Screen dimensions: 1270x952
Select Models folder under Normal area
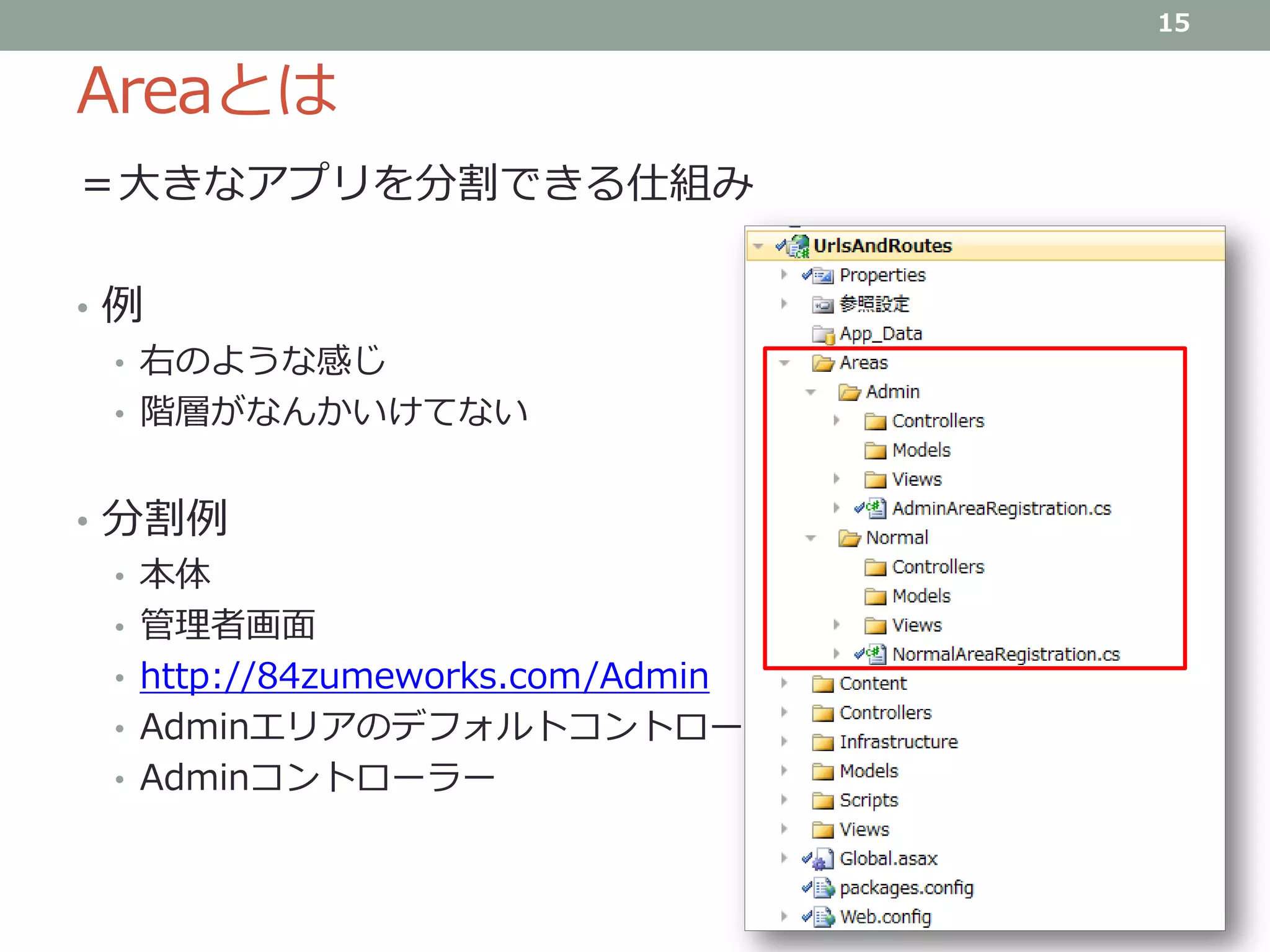coord(921,596)
